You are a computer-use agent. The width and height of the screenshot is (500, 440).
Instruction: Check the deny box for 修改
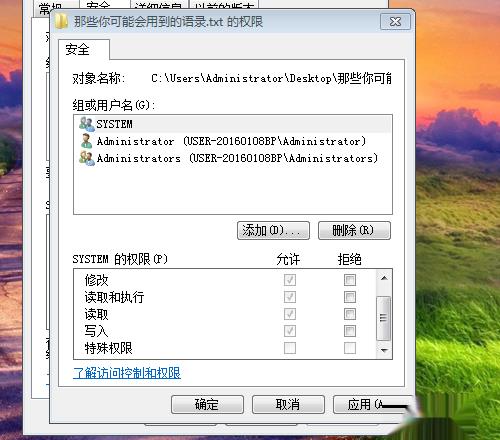[350, 280]
